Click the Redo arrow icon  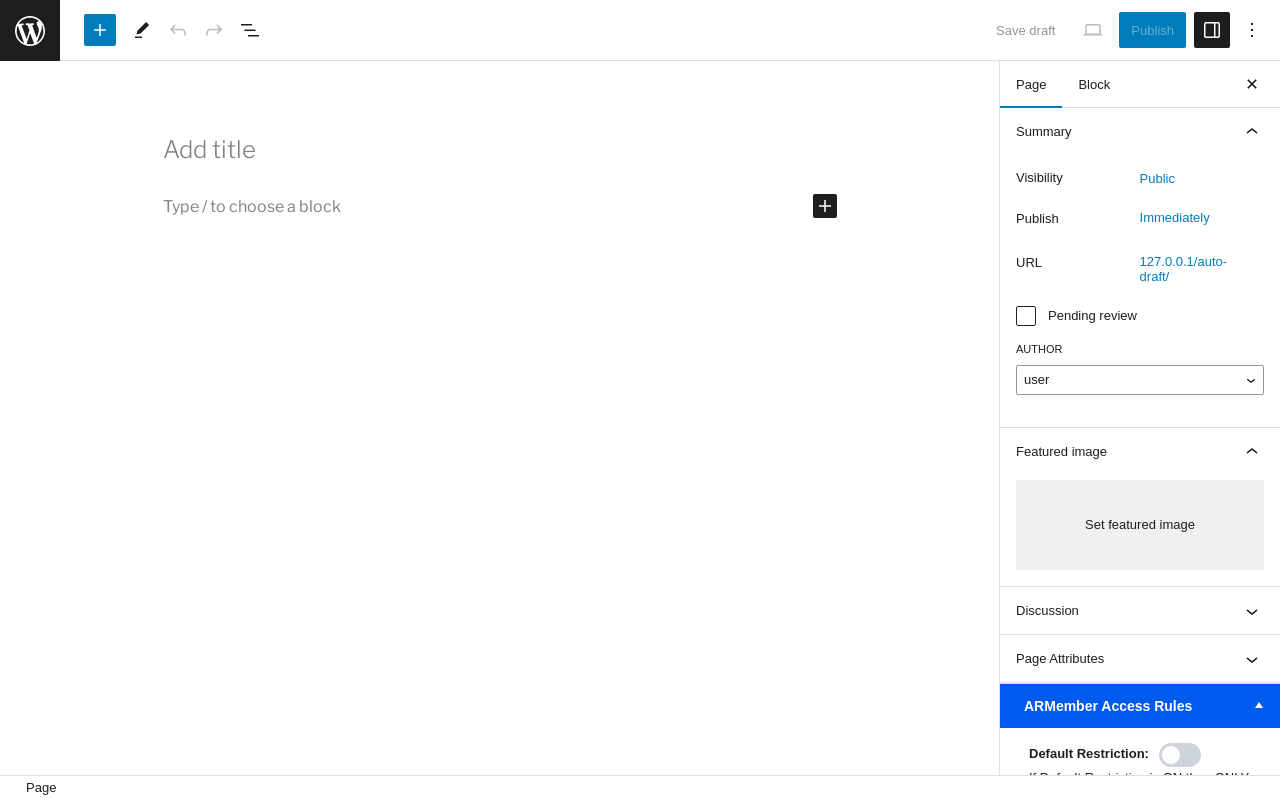pos(214,30)
